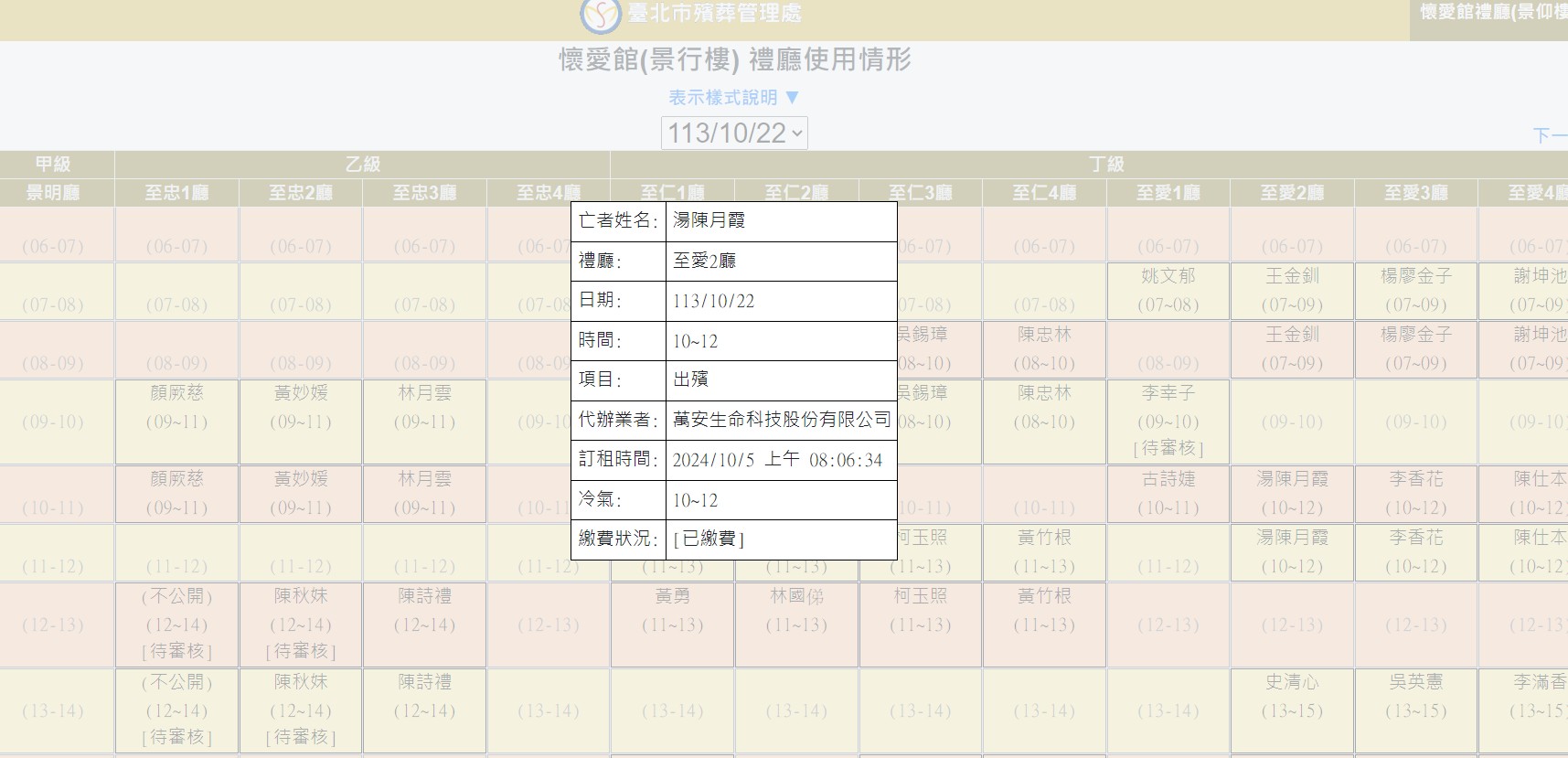This screenshot has height=758, width=1568.
Task: Click the 臺北市殯葬管理處 logo icon
Action: (x=601, y=15)
